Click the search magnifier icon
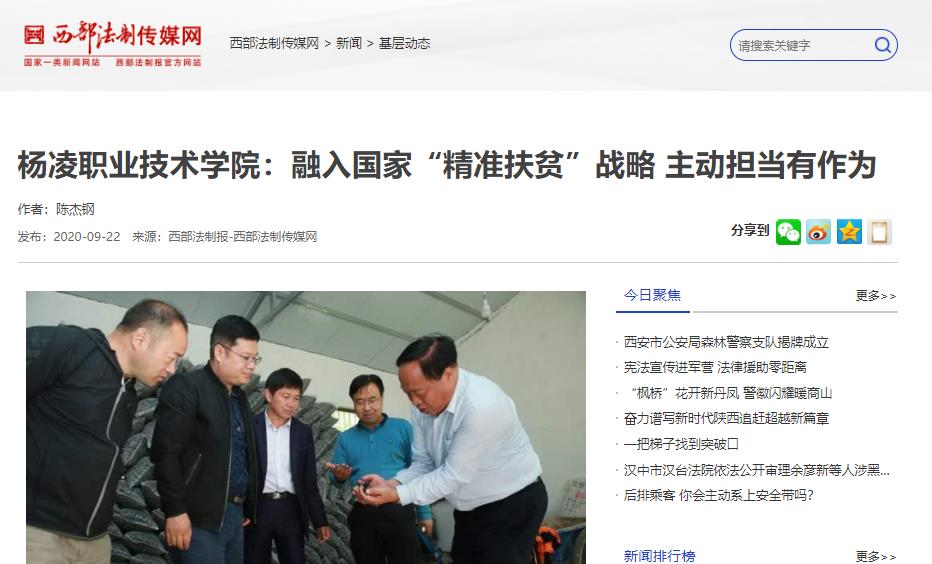932x564 pixels. (883, 45)
